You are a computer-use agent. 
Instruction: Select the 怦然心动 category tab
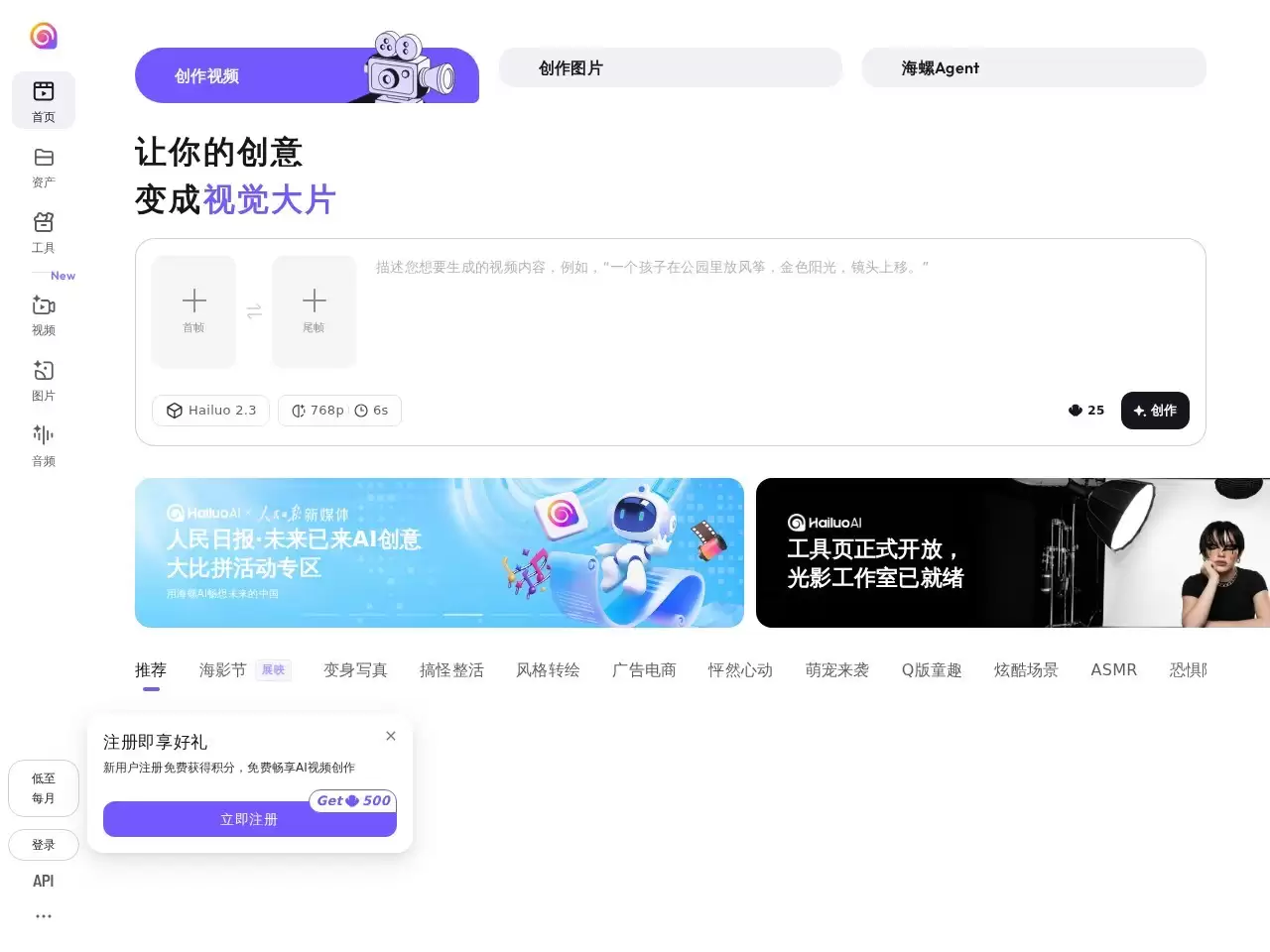click(x=740, y=670)
